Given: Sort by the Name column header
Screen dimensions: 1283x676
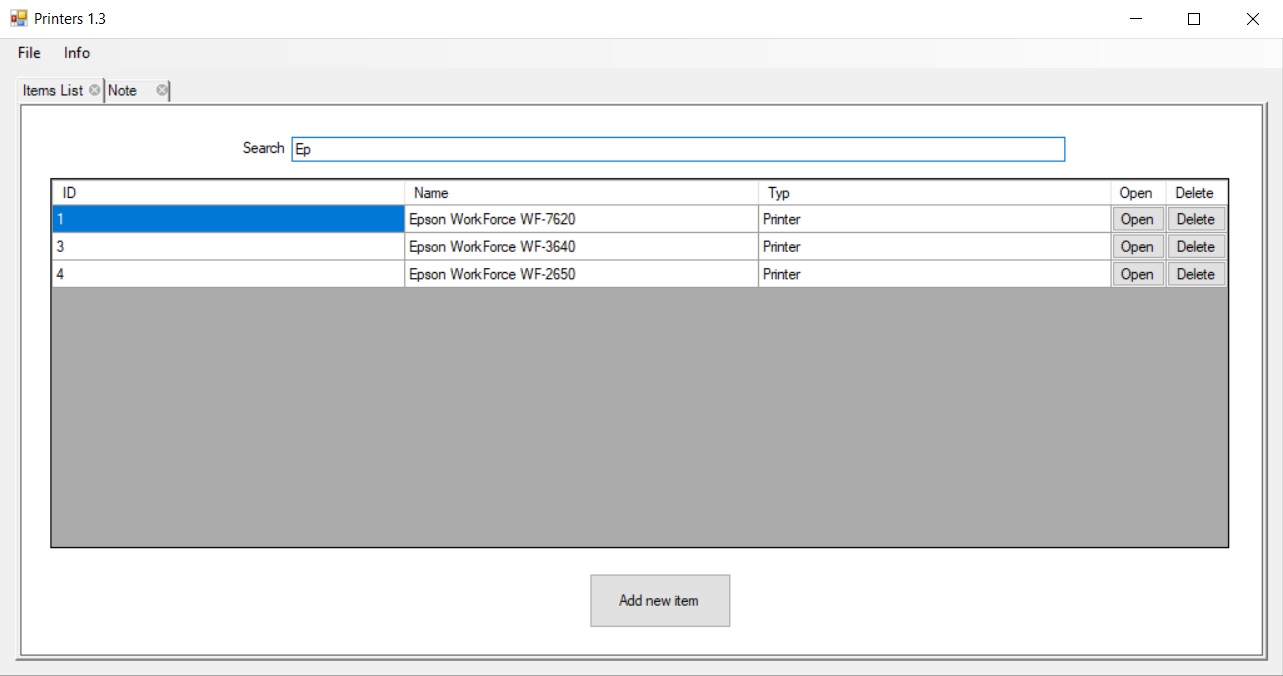Looking at the screenshot, I should (581, 193).
